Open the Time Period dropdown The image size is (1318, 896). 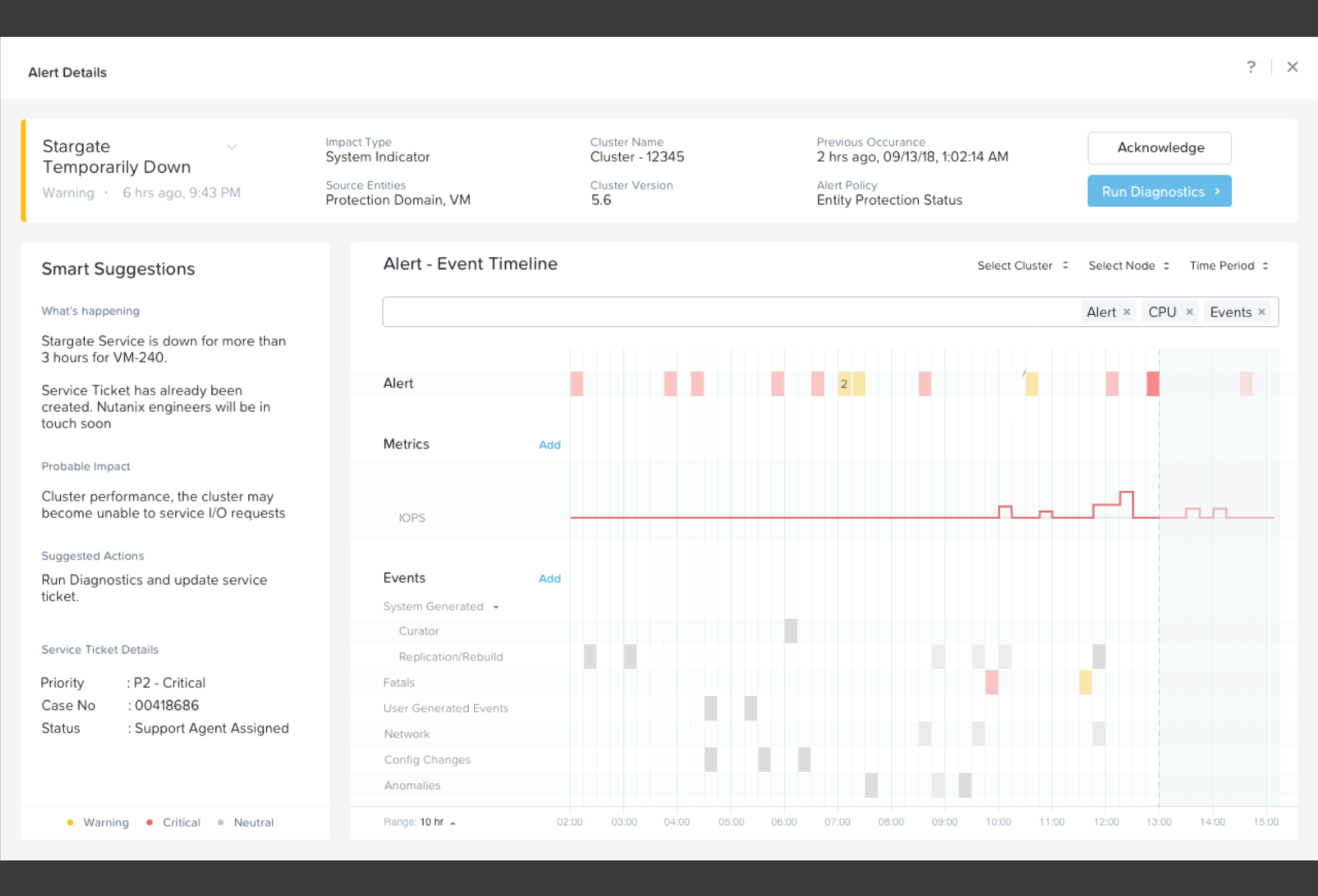(x=1228, y=265)
